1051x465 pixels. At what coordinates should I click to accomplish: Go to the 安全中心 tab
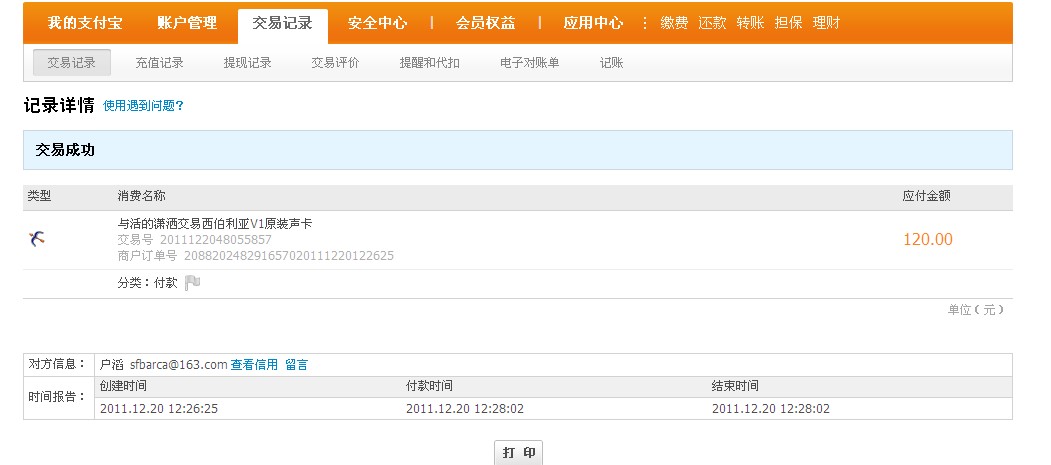click(377, 23)
